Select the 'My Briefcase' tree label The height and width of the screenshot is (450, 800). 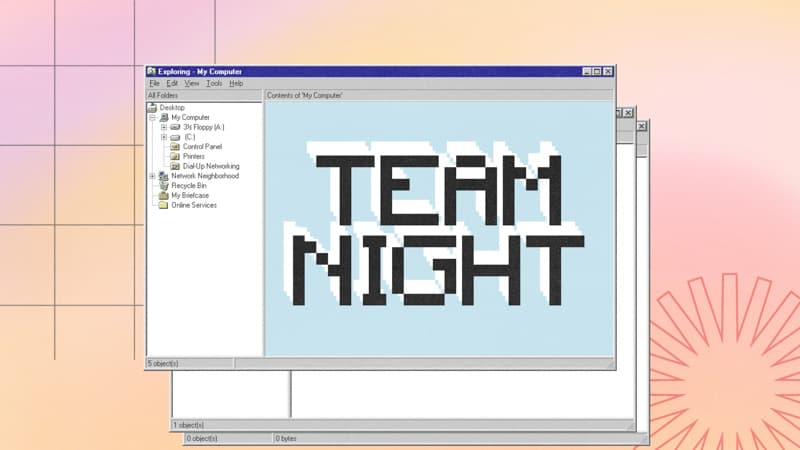tap(190, 195)
